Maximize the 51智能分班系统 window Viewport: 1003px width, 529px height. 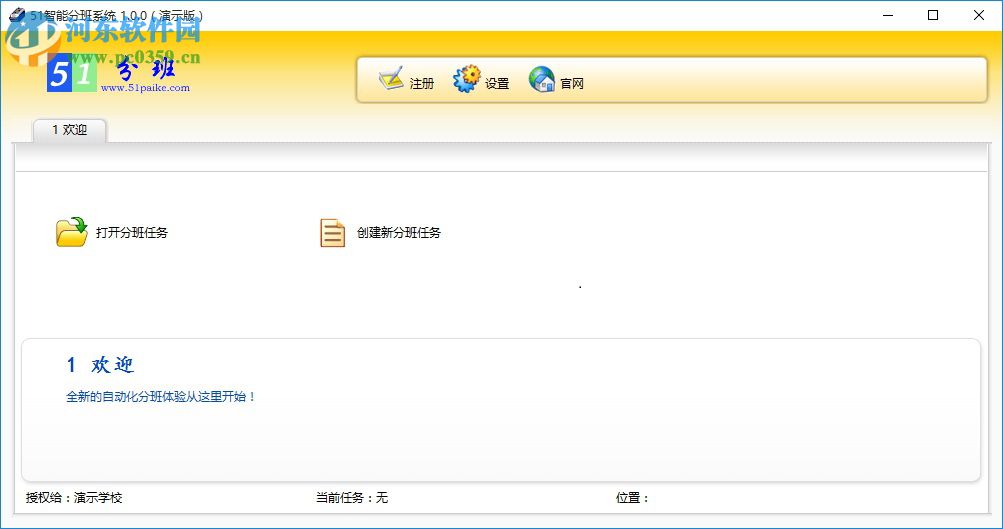click(x=933, y=15)
